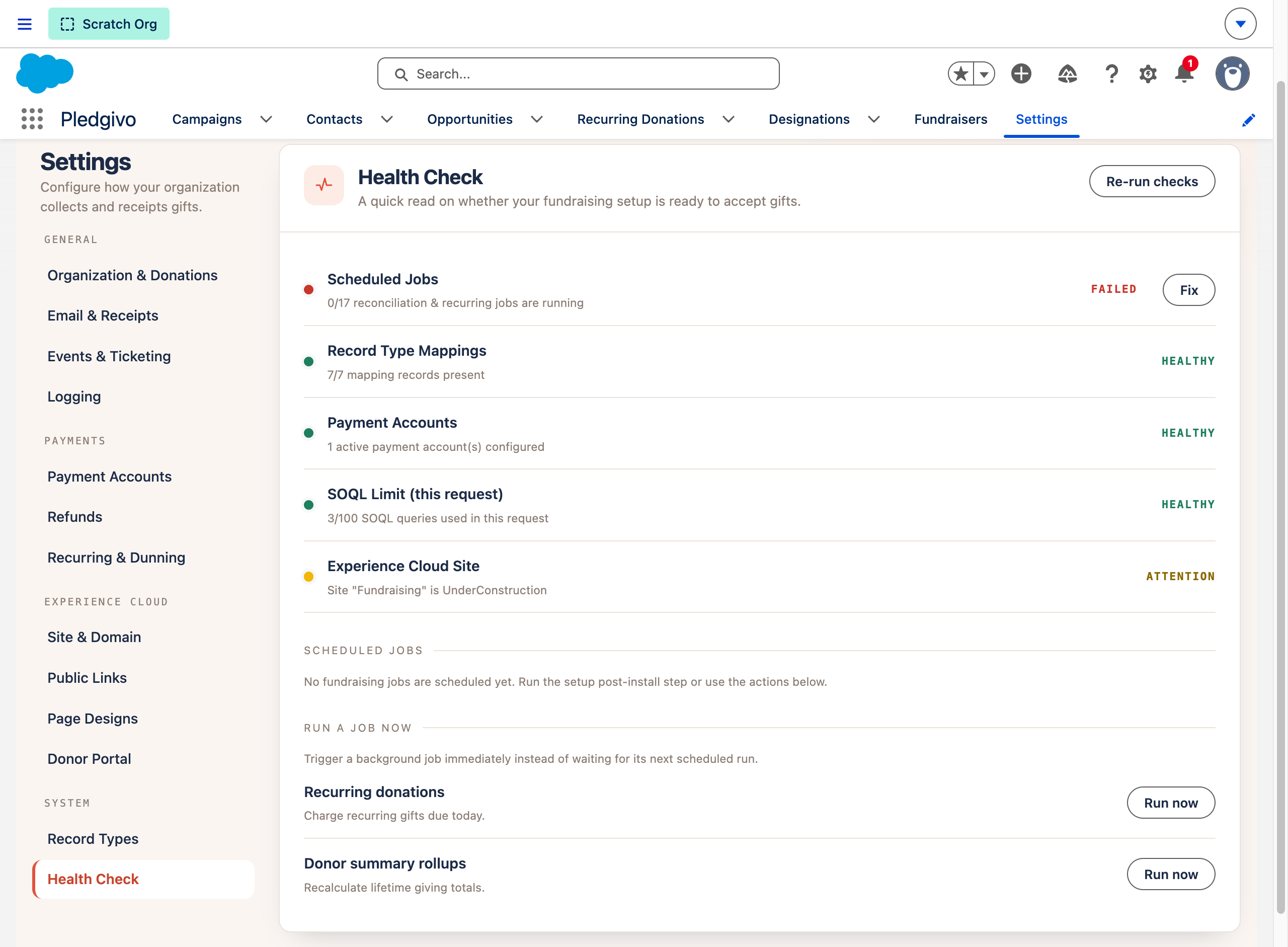This screenshot has height=947, width=1288.
Task: Open the hamburger menu at top left
Action: pos(24,24)
